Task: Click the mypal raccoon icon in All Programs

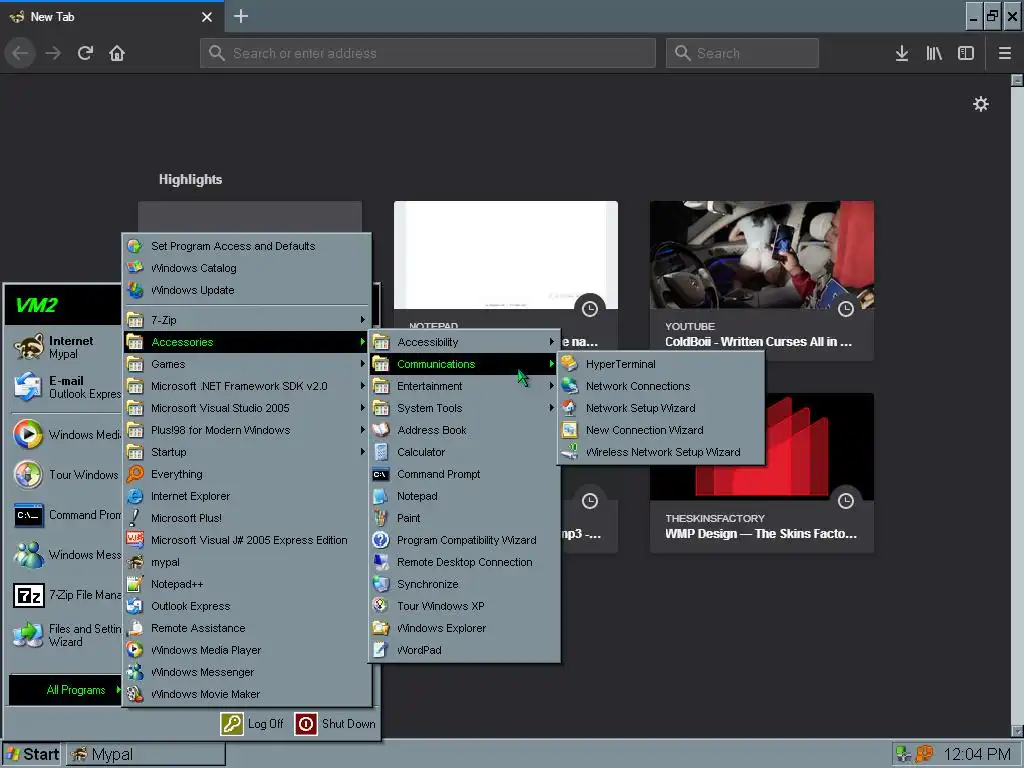Action: 135,562
